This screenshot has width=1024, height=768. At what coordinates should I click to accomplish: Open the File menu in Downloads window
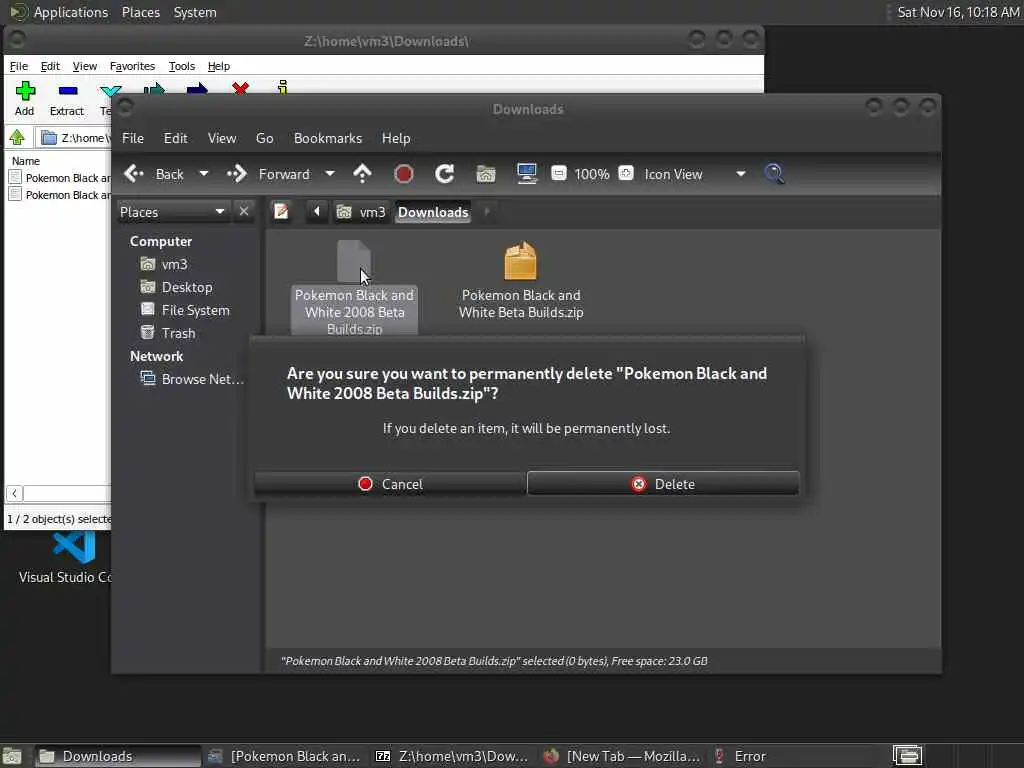click(x=133, y=138)
